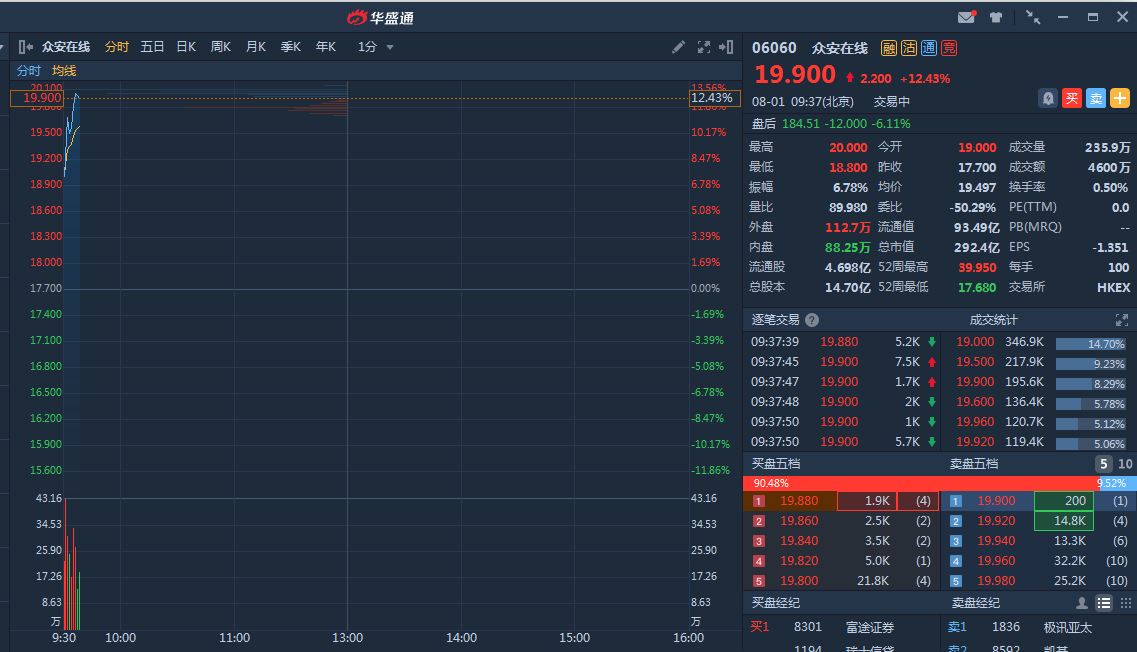This screenshot has width=1137, height=652.
Task: Expand the 成交统计 panel icon
Action: (x=1121, y=320)
